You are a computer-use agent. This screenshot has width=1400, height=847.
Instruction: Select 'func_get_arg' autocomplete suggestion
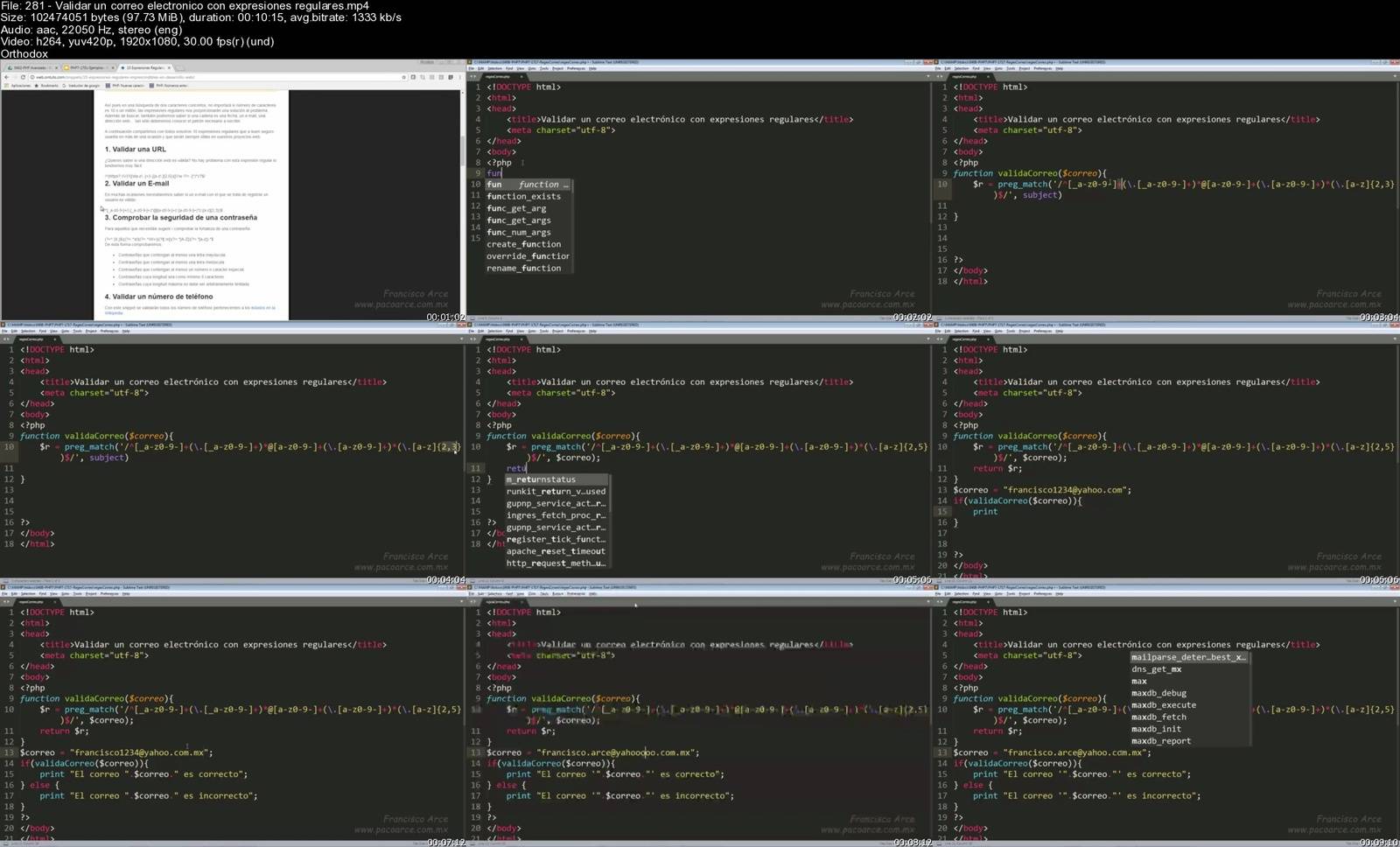coord(528,208)
